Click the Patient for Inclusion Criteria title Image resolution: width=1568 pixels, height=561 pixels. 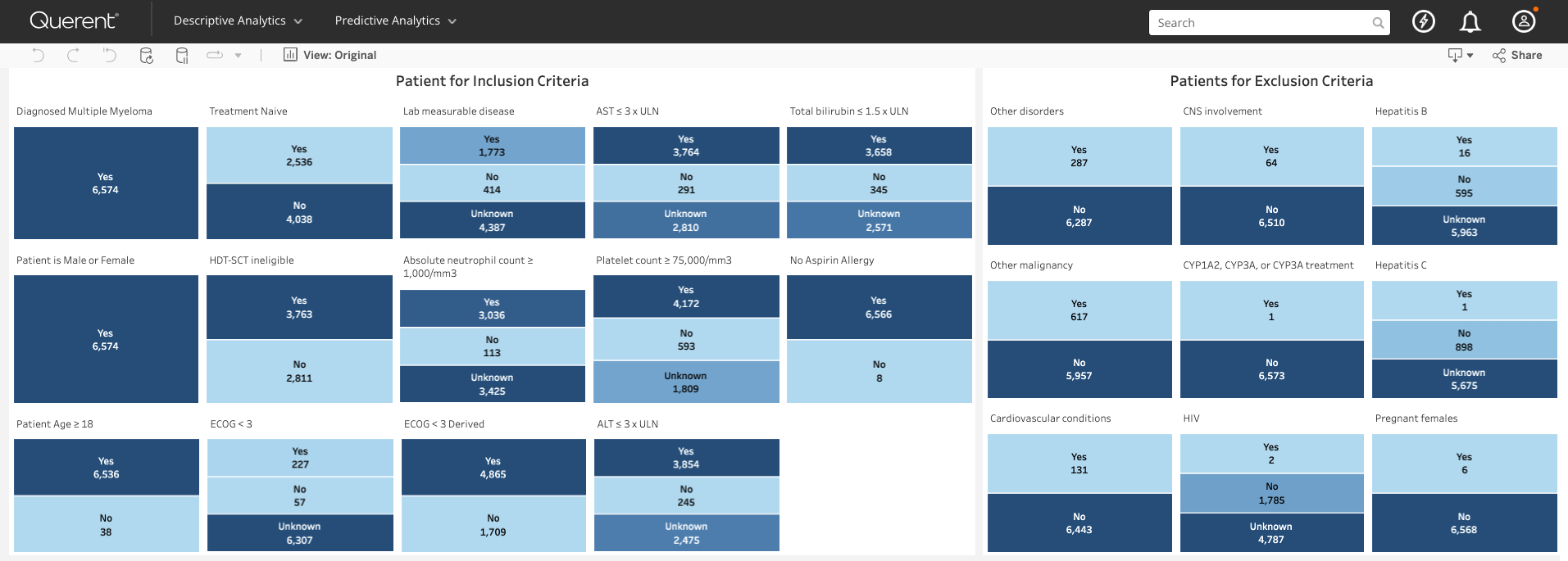(492, 81)
